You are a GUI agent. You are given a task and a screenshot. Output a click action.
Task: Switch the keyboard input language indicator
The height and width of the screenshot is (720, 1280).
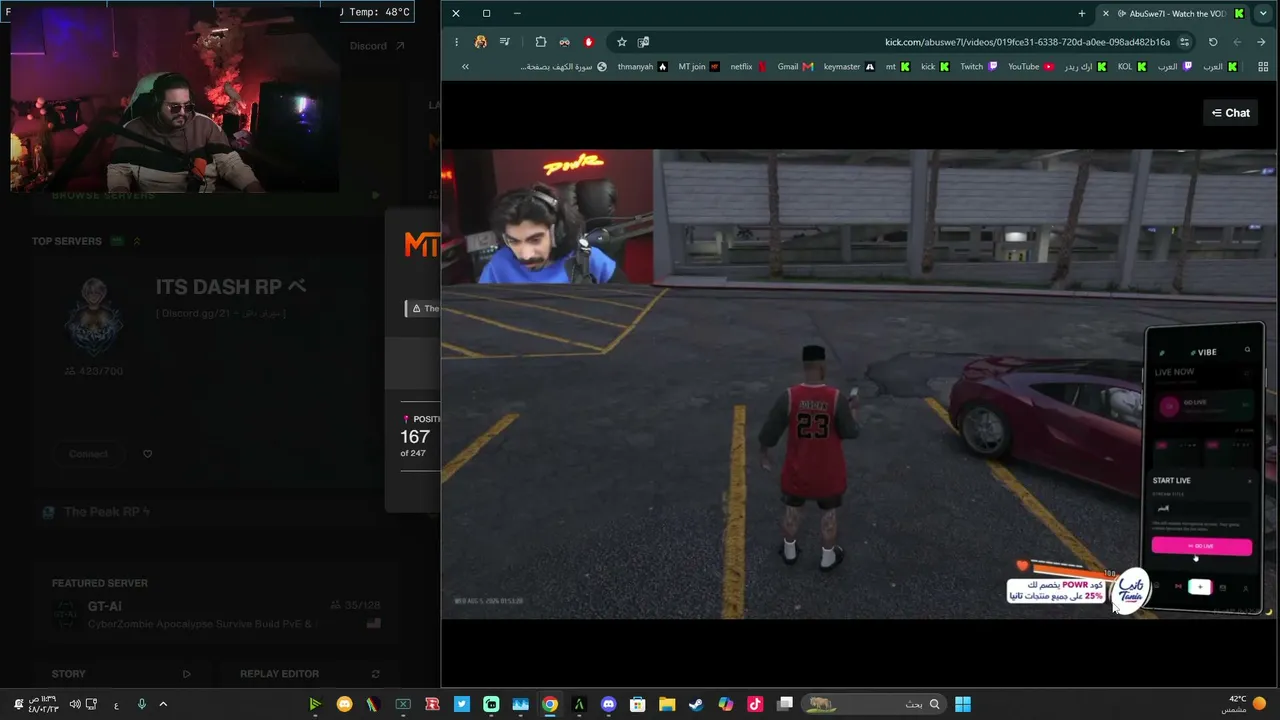click(x=116, y=704)
